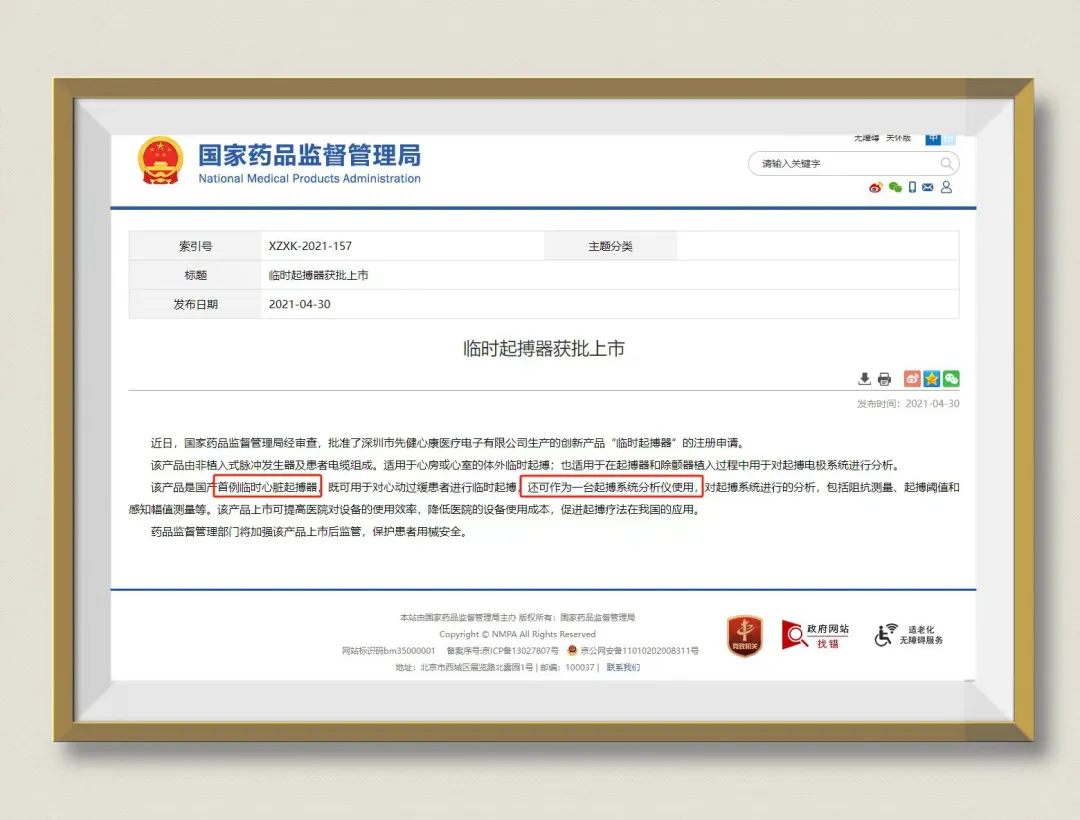Open the 关怀版 care mode link
The image size is (1080, 820).
(898, 138)
